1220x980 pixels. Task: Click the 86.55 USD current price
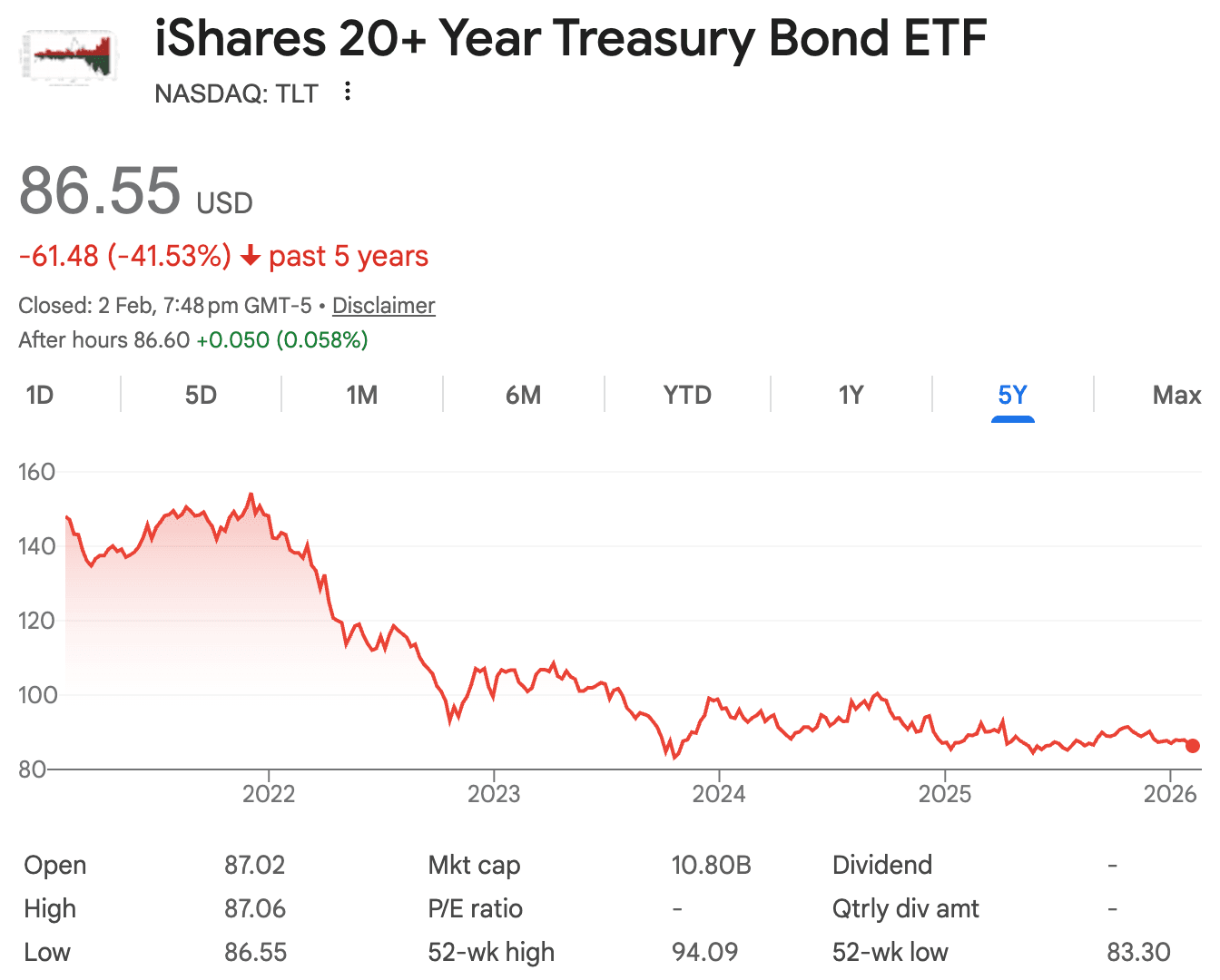[x=100, y=191]
